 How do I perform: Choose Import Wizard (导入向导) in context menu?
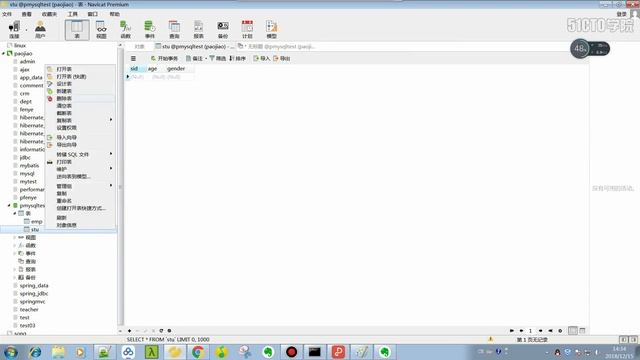click(80, 137)
